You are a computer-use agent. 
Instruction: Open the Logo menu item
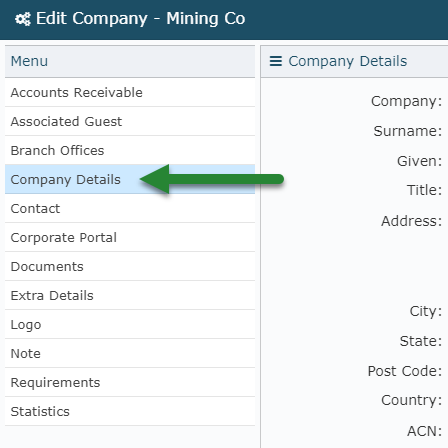[130, 324]
